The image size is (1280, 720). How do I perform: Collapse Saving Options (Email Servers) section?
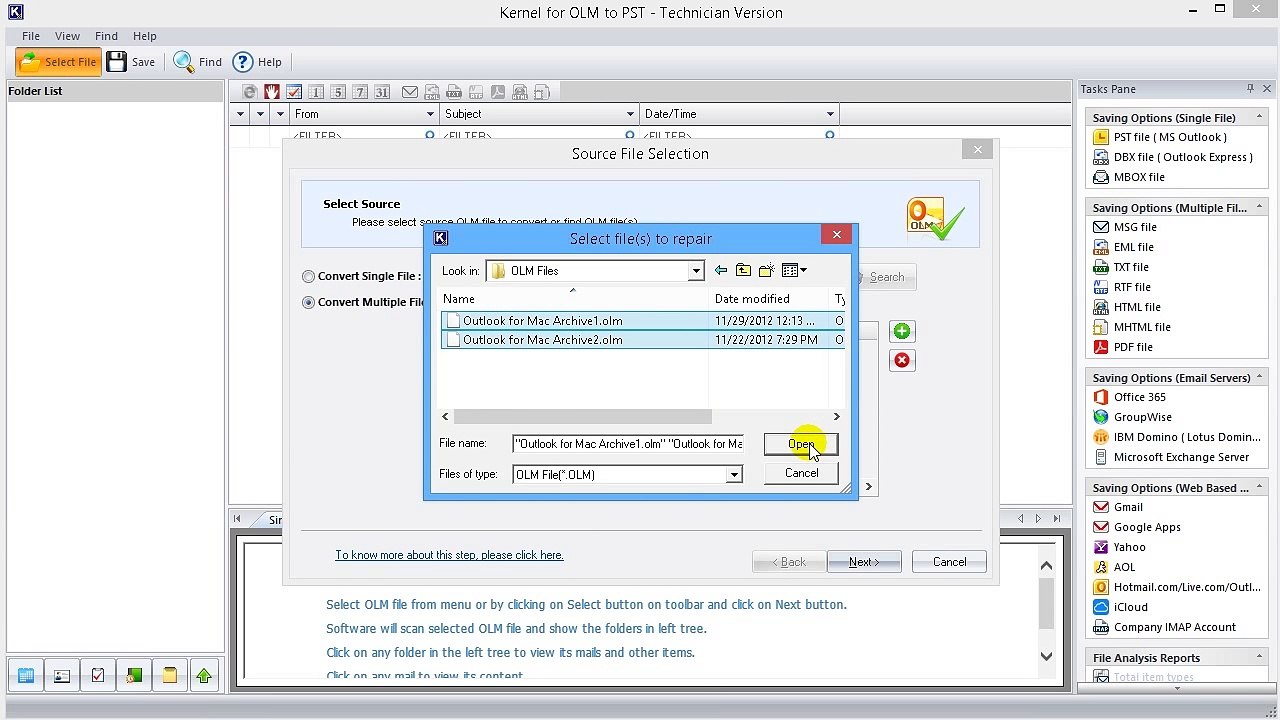pos(1259,377)
